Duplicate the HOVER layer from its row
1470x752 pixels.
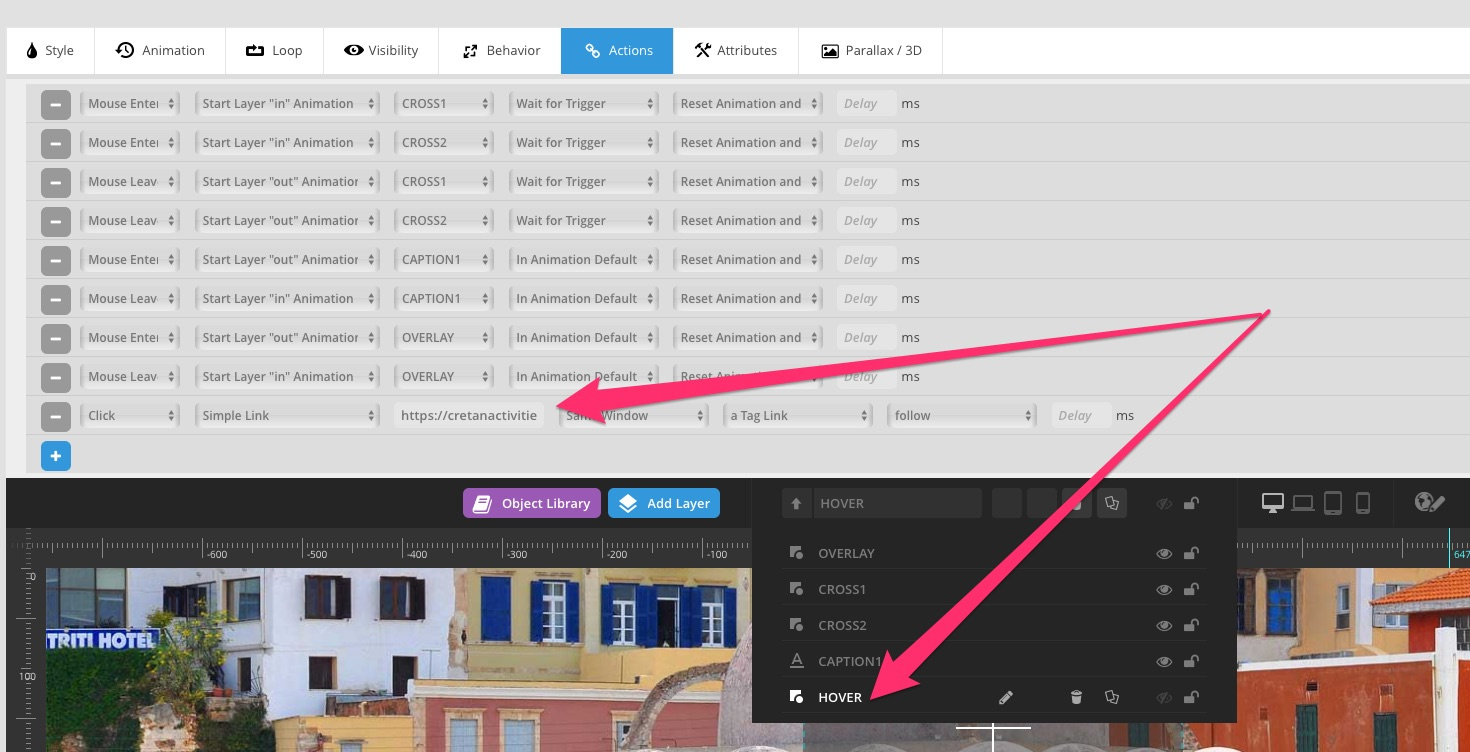[1111, 697]
